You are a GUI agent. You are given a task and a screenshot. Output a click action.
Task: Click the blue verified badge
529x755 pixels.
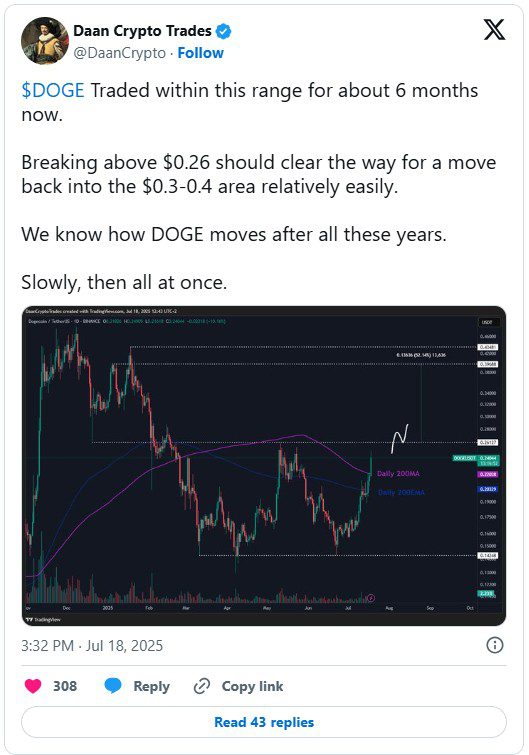point(223,31)
